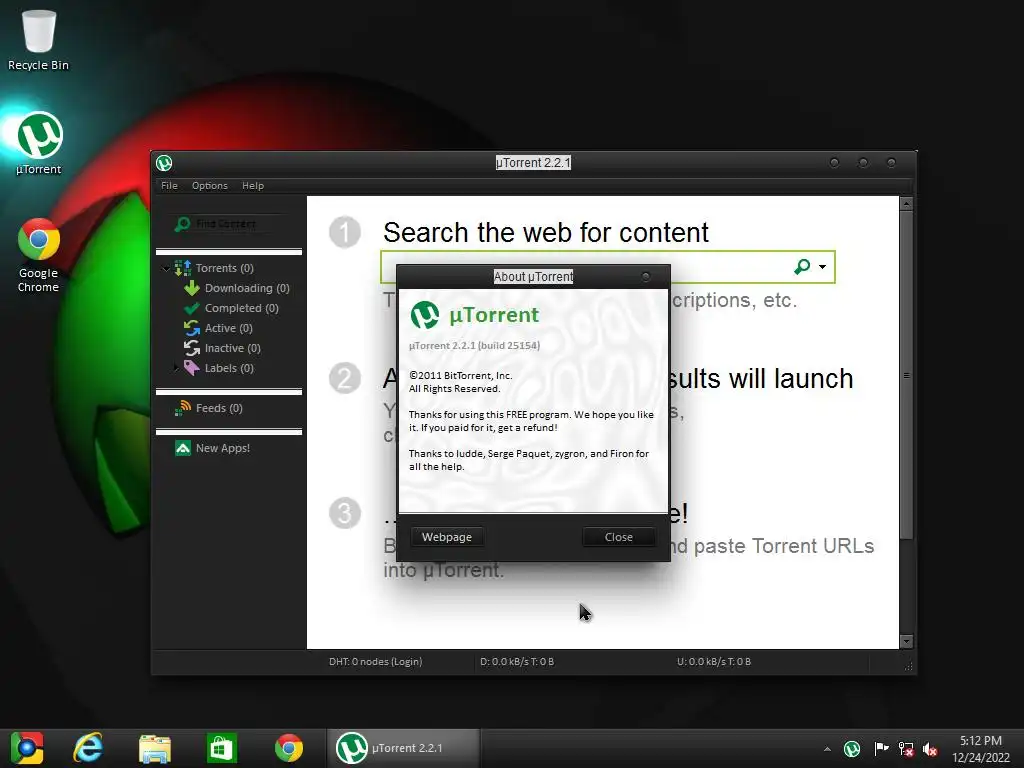
Task: Click the Labels tag icon
Action: pyautogui.click(x=191, y=368)
